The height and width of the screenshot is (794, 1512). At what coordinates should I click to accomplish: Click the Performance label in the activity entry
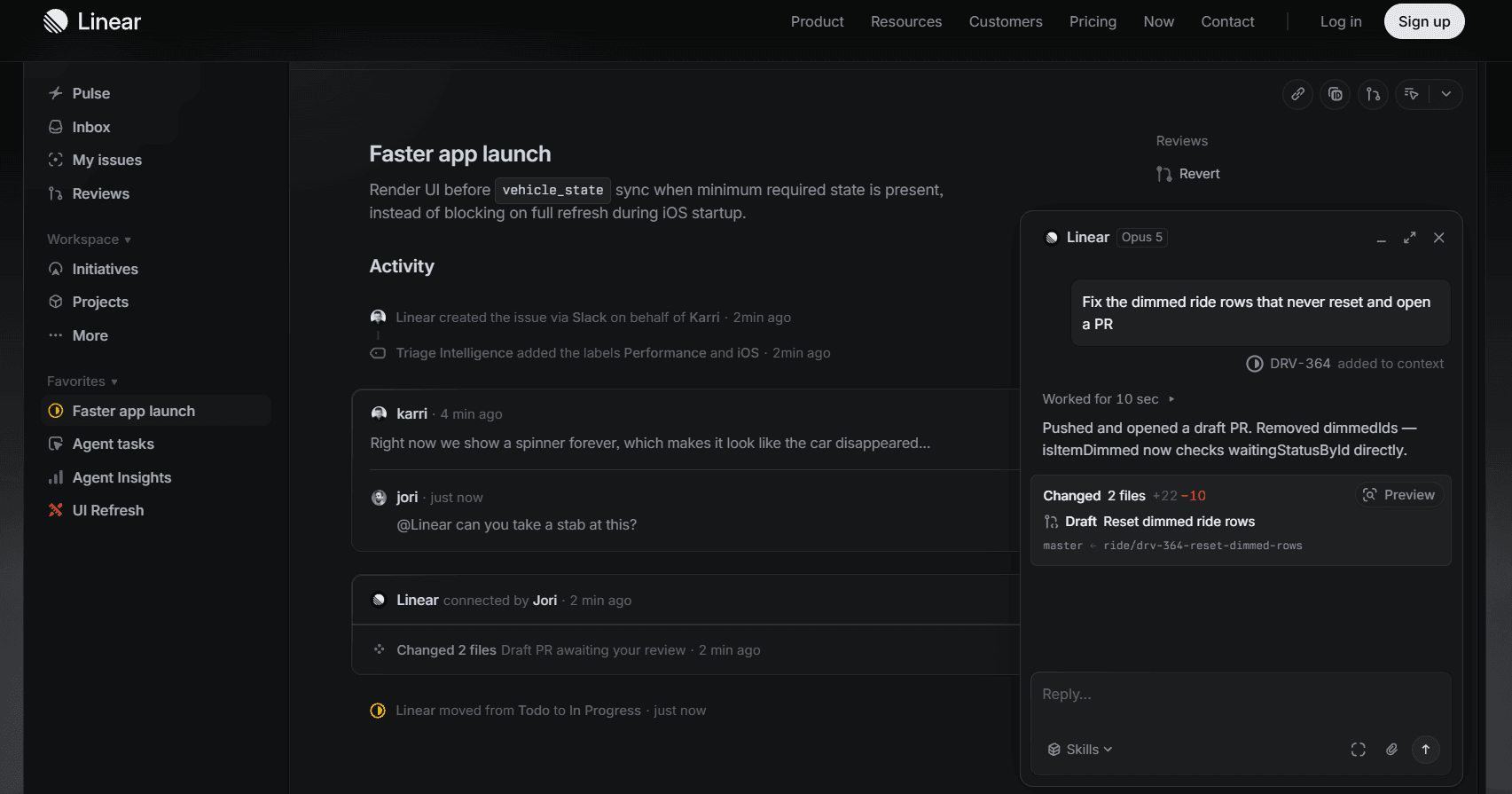665,353
